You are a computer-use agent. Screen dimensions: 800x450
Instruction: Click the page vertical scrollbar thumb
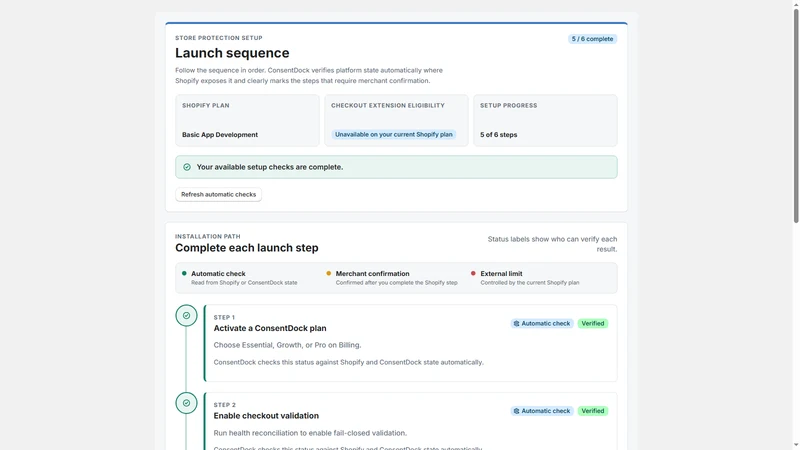coord(796,115)
